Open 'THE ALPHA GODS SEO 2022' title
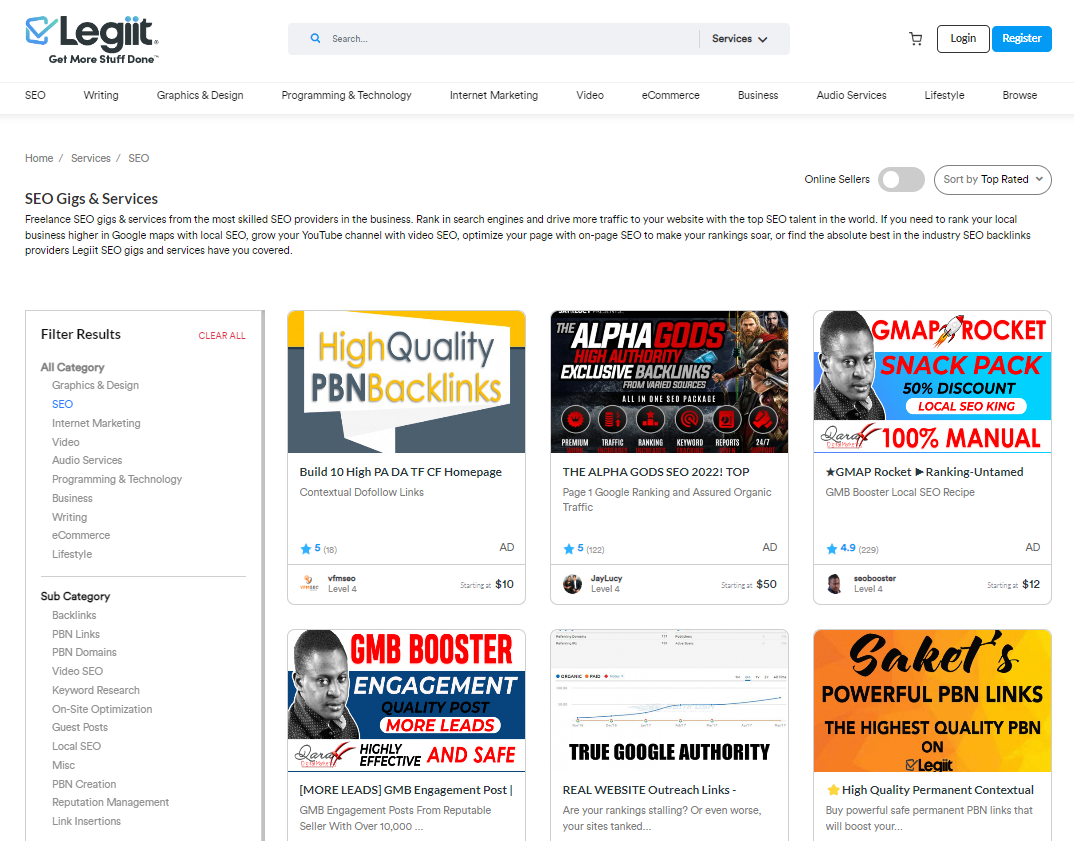 (656, 472)
